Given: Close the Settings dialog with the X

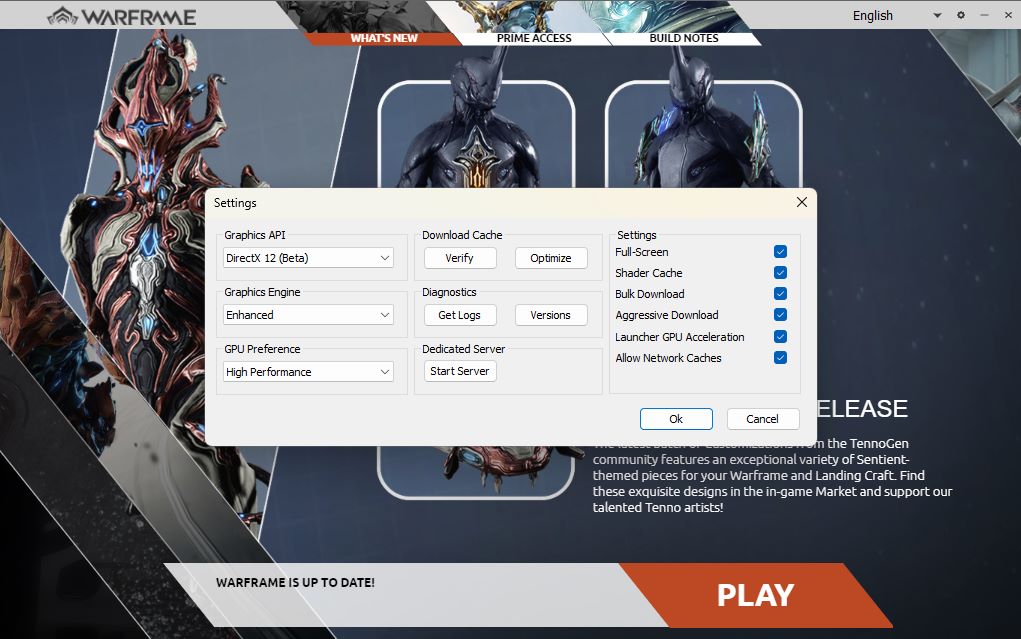Looking at the screenshot, I should (801, 202).
